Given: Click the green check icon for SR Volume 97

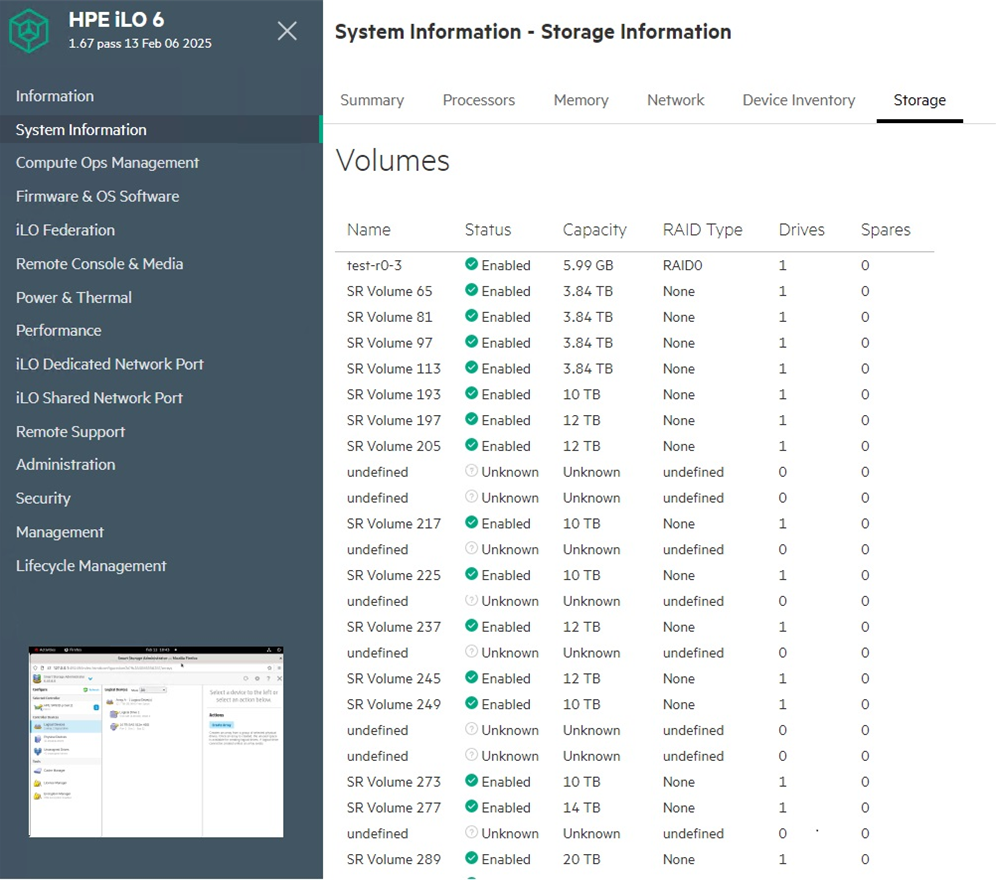Looking at the screenshot, I should [471, 342].
